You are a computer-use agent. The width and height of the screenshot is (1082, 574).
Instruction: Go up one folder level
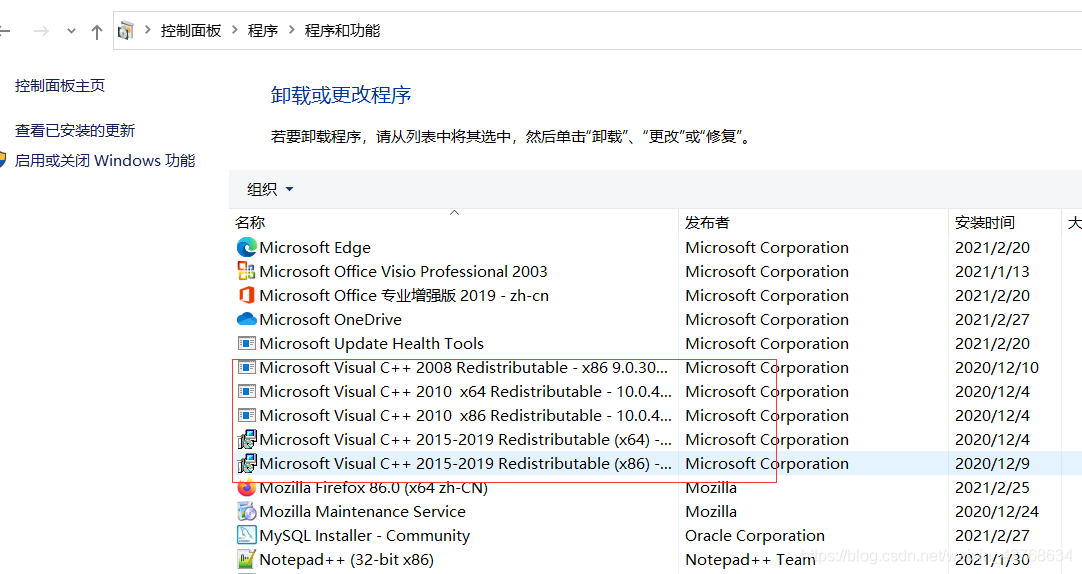coord(97,31)
